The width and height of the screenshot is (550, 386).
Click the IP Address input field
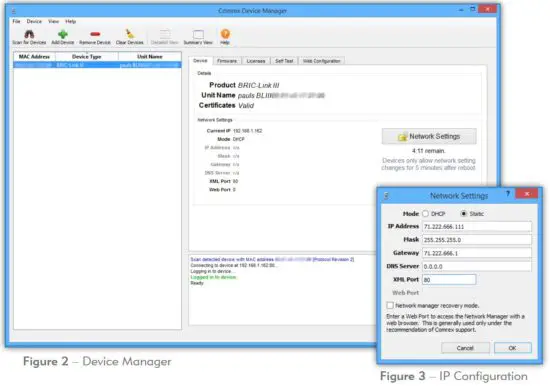click(x=477, y=227)
